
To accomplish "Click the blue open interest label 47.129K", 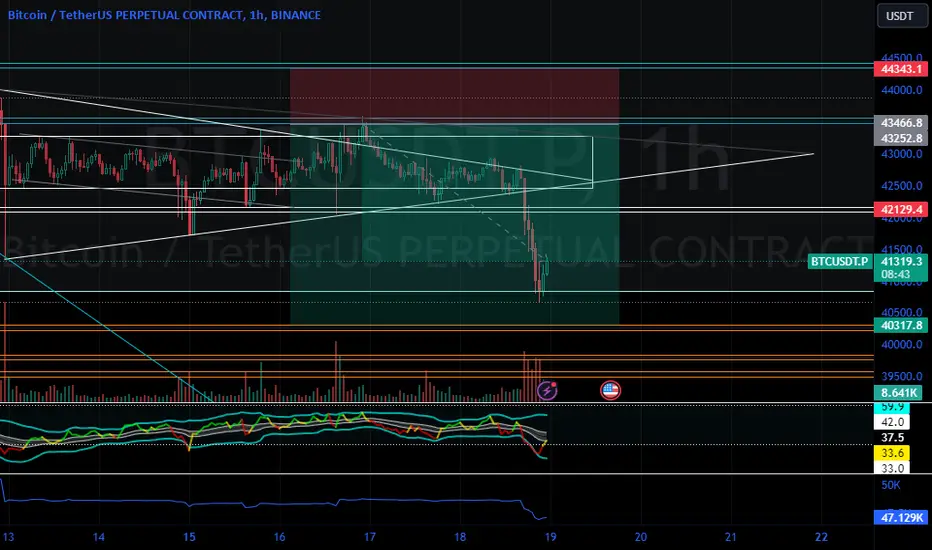I will tap(901, 517).
